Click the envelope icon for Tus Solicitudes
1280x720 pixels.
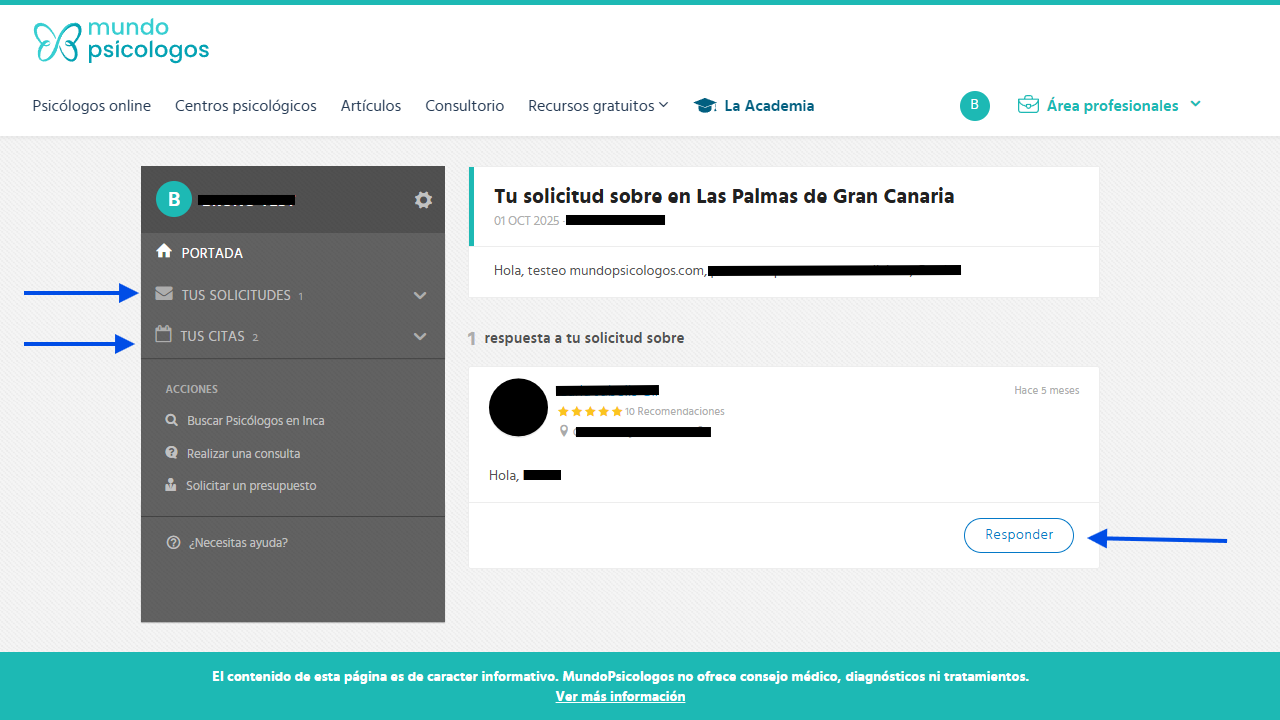tap(164, 294)
